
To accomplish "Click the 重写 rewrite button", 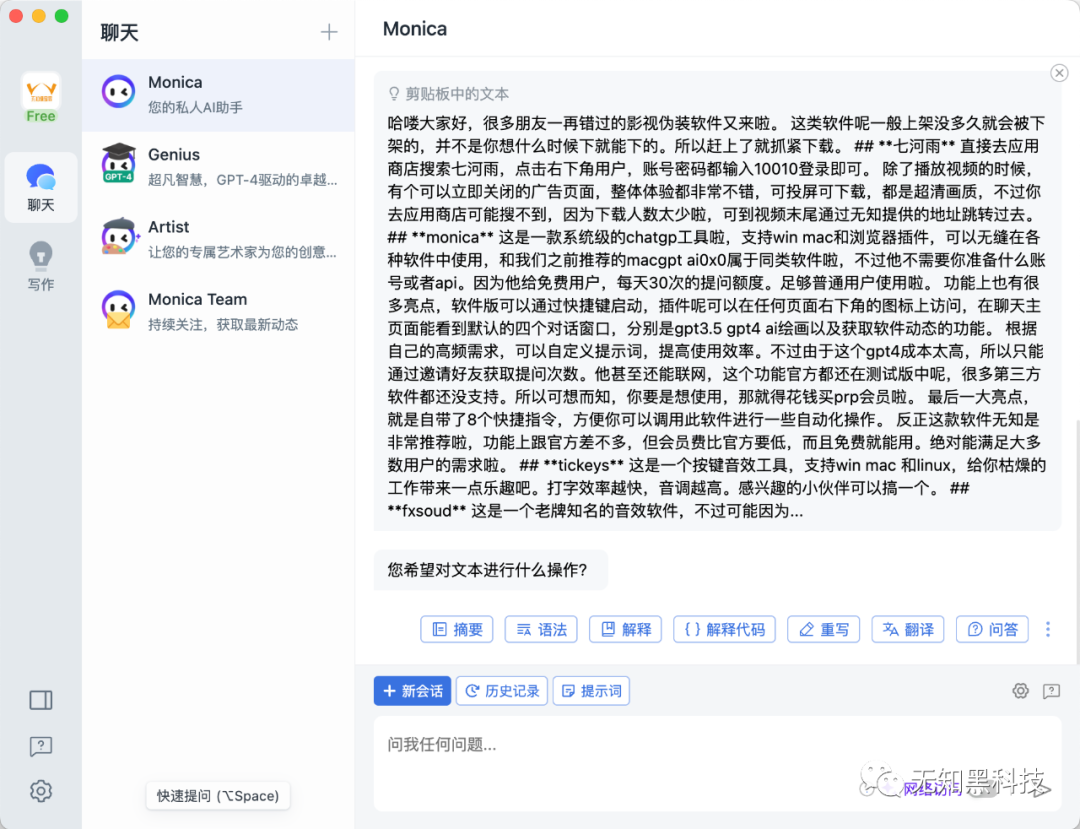I will tap(824, 629).
